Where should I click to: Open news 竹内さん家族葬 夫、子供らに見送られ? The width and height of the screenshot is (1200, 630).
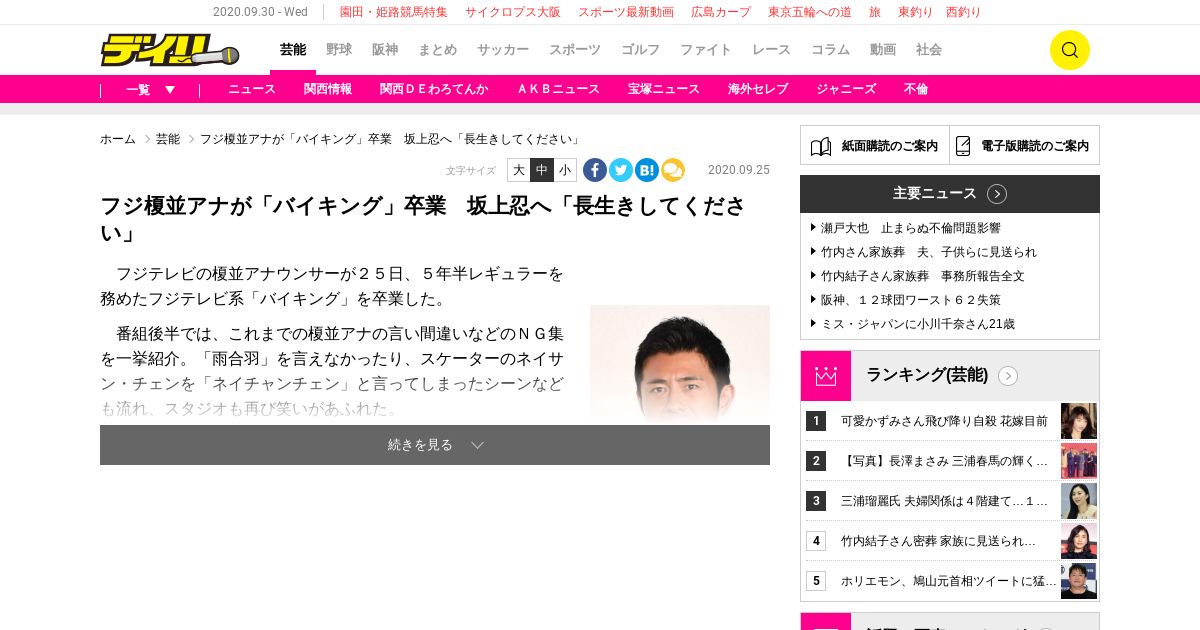(x=929, y=252)
